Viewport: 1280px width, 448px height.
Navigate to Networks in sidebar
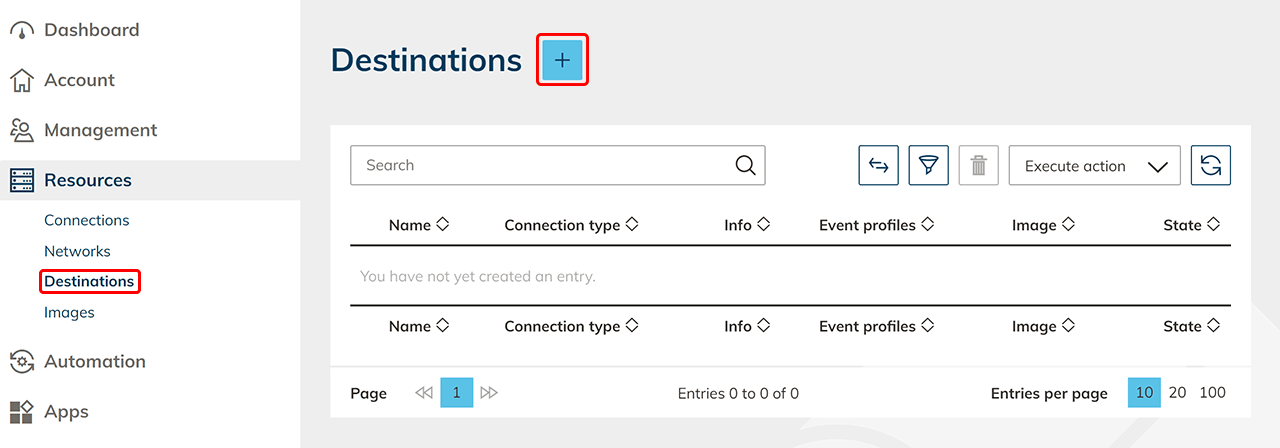tap(77, 251)
